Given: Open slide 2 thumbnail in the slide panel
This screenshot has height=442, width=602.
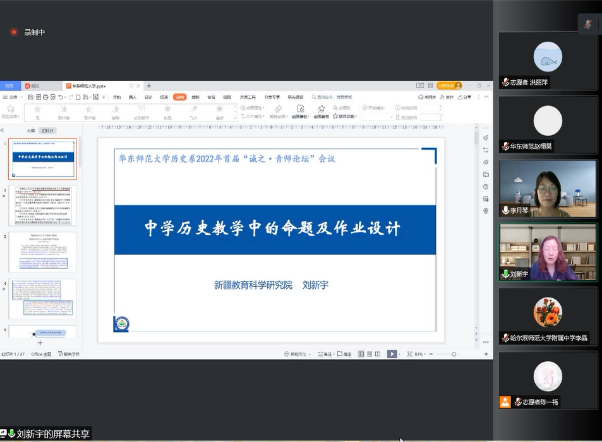Looking at the screenshot, I should tap(42, 205).
